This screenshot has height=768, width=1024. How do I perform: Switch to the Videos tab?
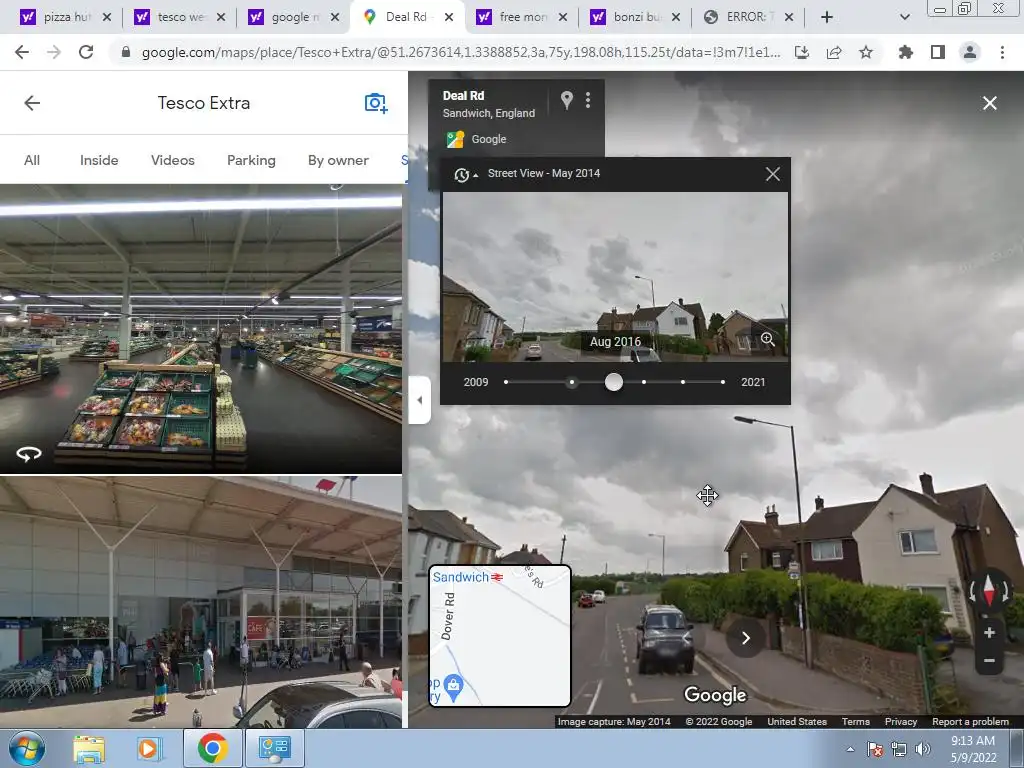pos(173,161)
